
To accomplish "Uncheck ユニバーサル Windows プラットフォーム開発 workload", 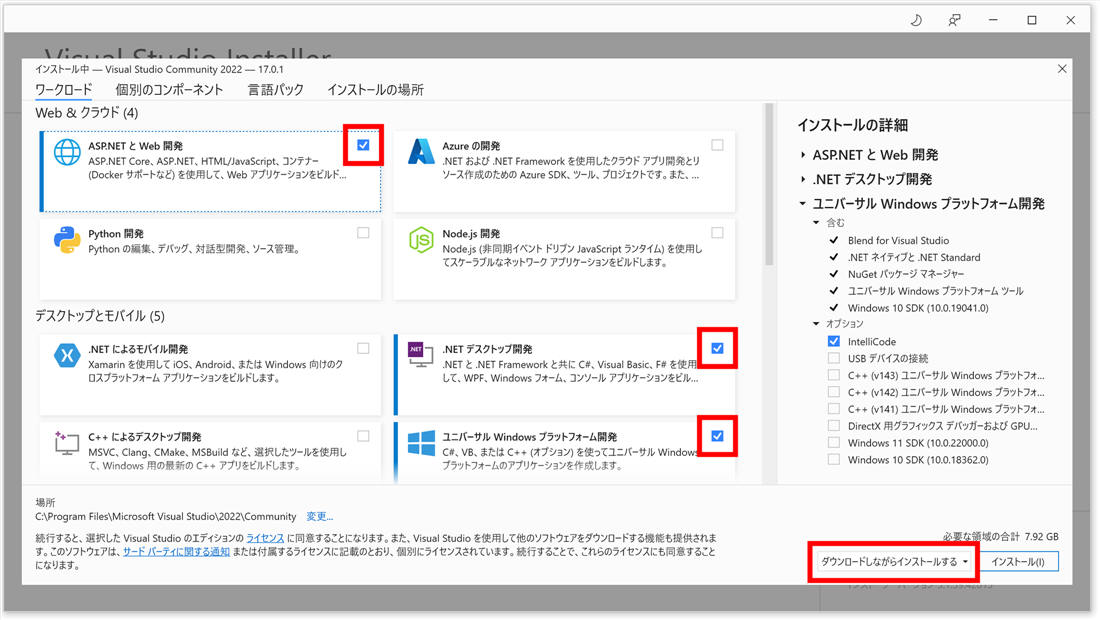I will pos(717,436).
